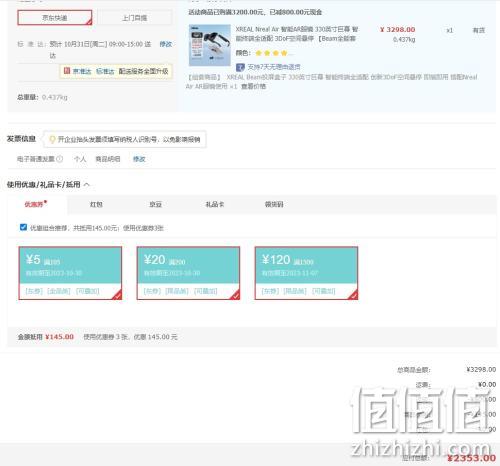Click the info icon beside 电子普通发票
The width and height of the screenshot is (500, 466).
[60, 159]
